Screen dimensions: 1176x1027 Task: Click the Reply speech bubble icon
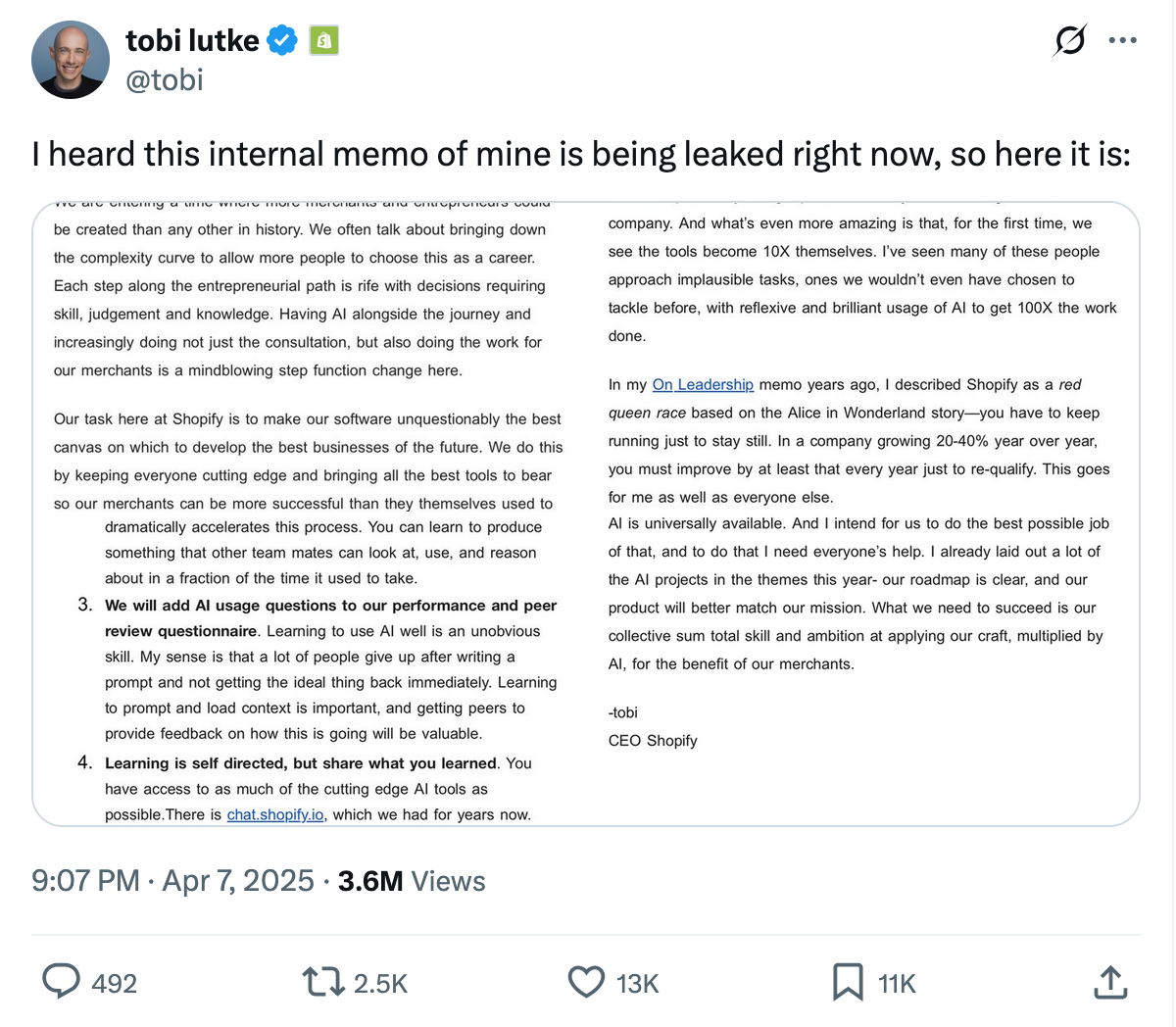point(62,981)
